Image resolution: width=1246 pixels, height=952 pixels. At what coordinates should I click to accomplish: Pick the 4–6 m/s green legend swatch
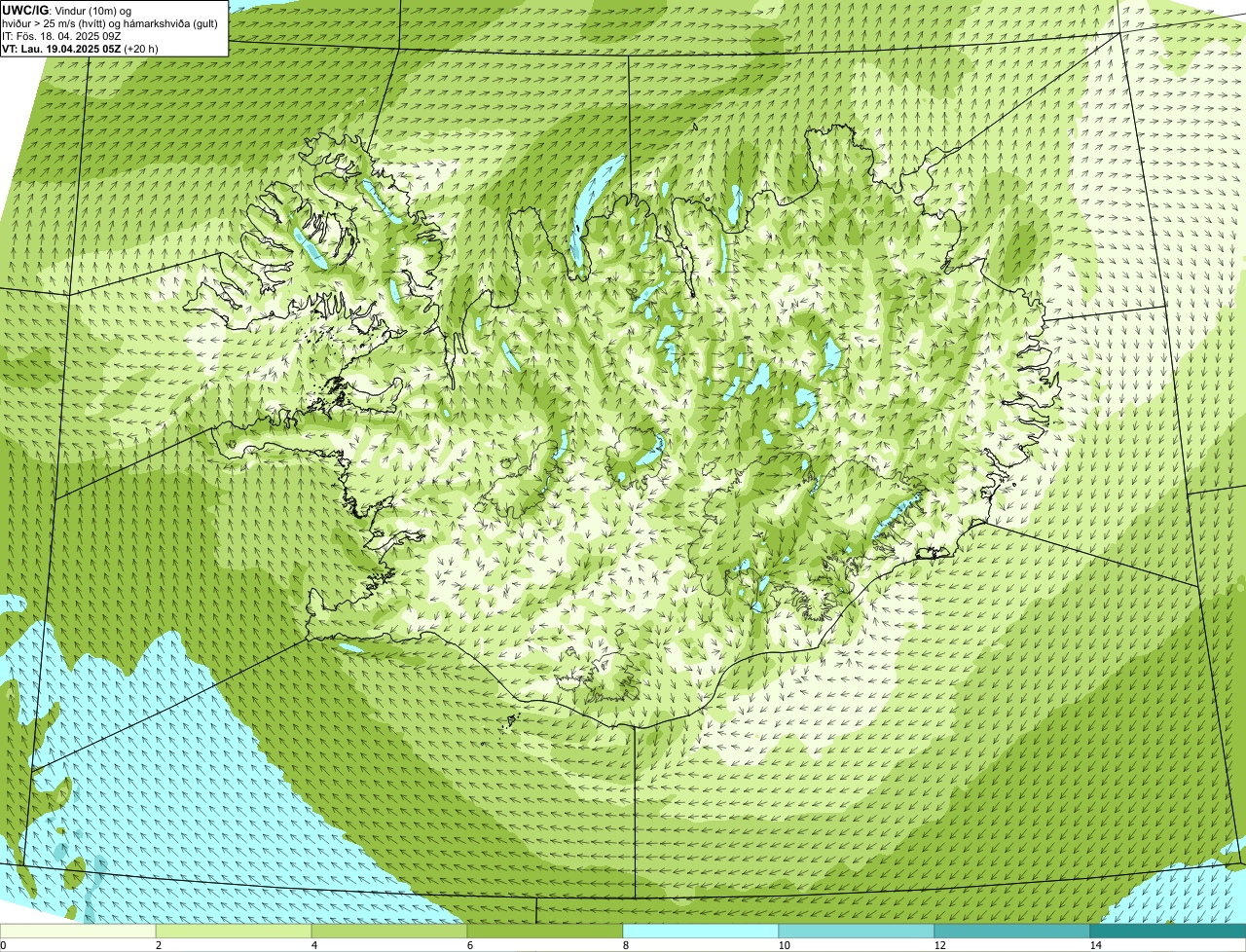click(x=389, y=931)
